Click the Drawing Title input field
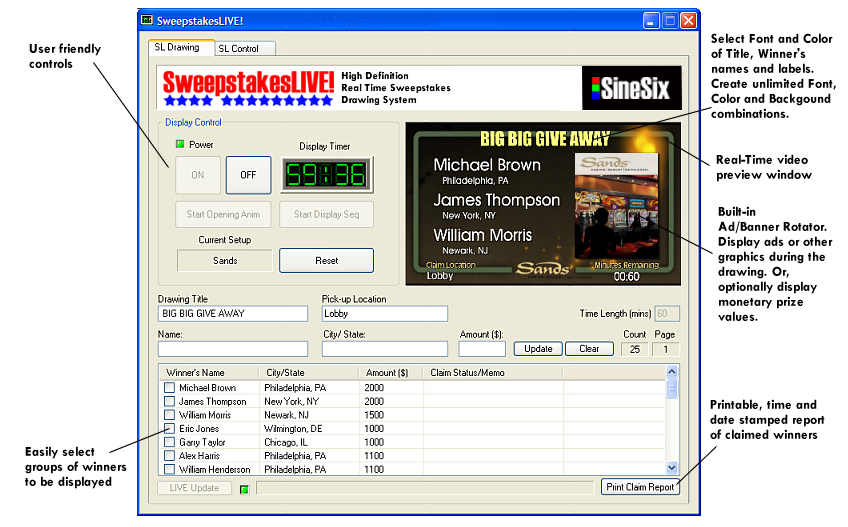Image resolution: width=848 pixels, height=527 pixels. pos(233,313)
